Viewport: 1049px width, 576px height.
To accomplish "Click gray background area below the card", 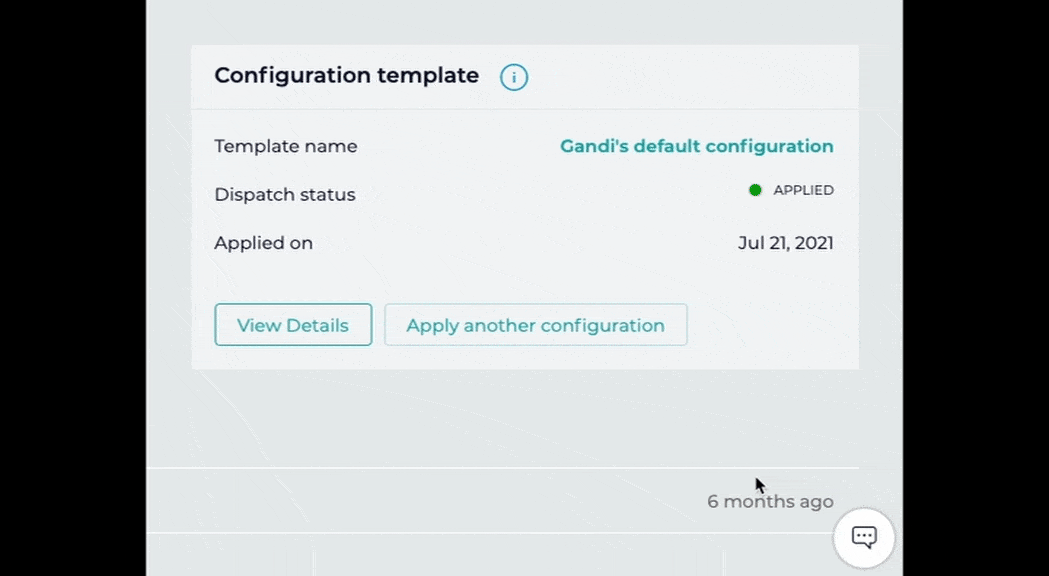I will pos(500,415).
